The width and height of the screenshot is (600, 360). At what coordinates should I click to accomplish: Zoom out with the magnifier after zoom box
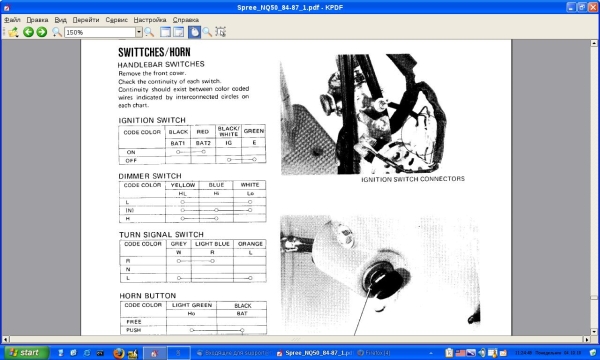tap(149, 32)
